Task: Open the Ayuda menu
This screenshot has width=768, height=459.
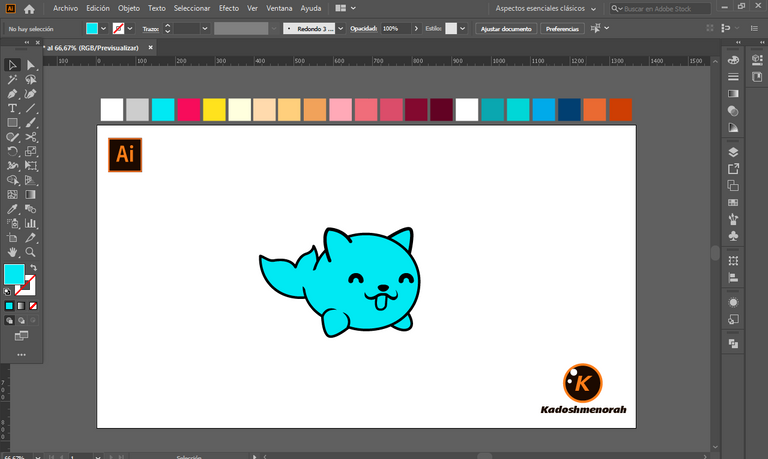Action: pyautogui.click(x=311, y=8)
